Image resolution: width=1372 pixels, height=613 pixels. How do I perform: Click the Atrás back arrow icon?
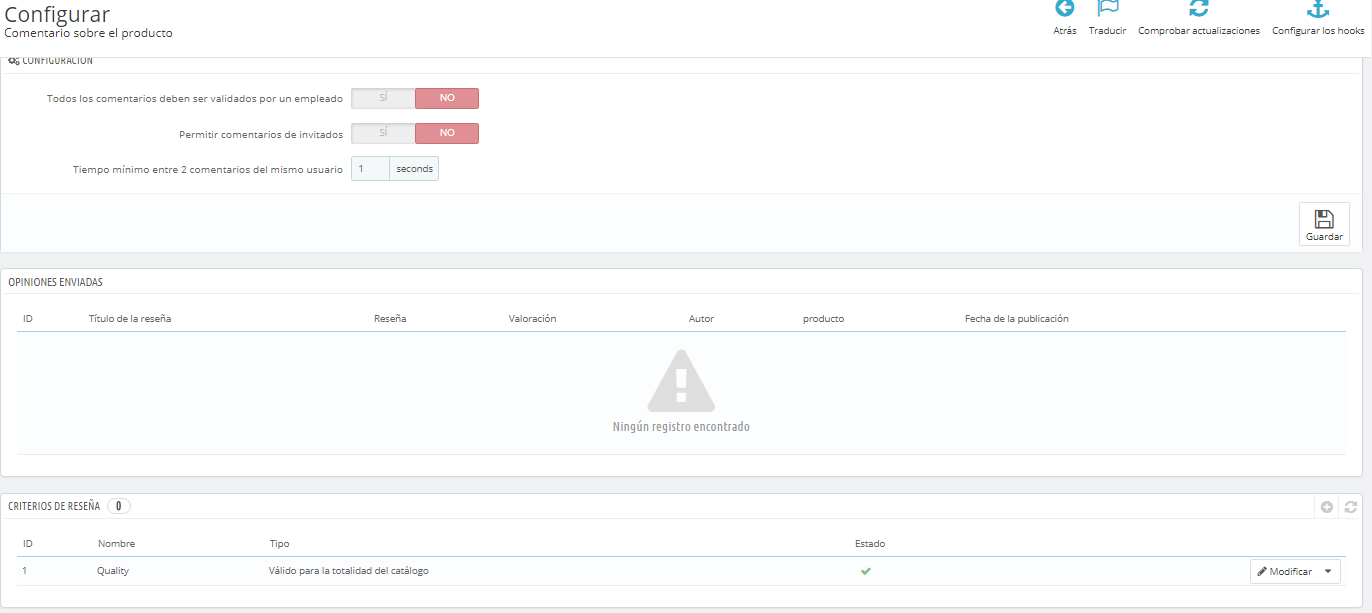tap(1065, 8)
